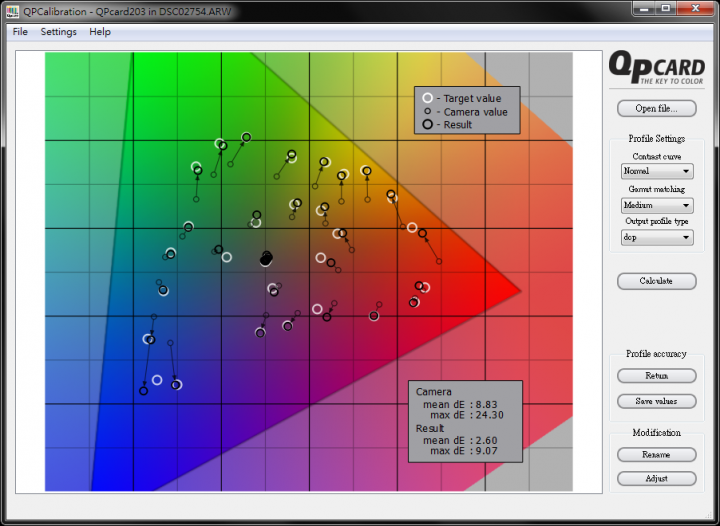
Task: Click the Return button under Profile accuracy
Action: 656,375
